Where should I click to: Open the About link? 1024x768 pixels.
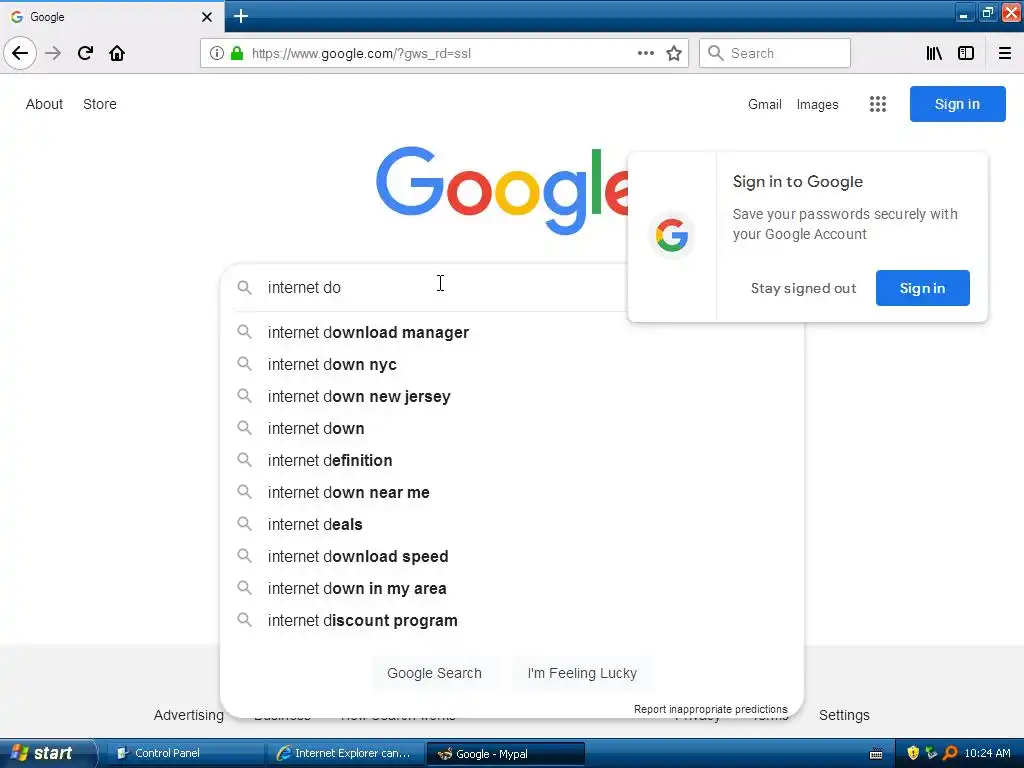(x=44, y=104)
